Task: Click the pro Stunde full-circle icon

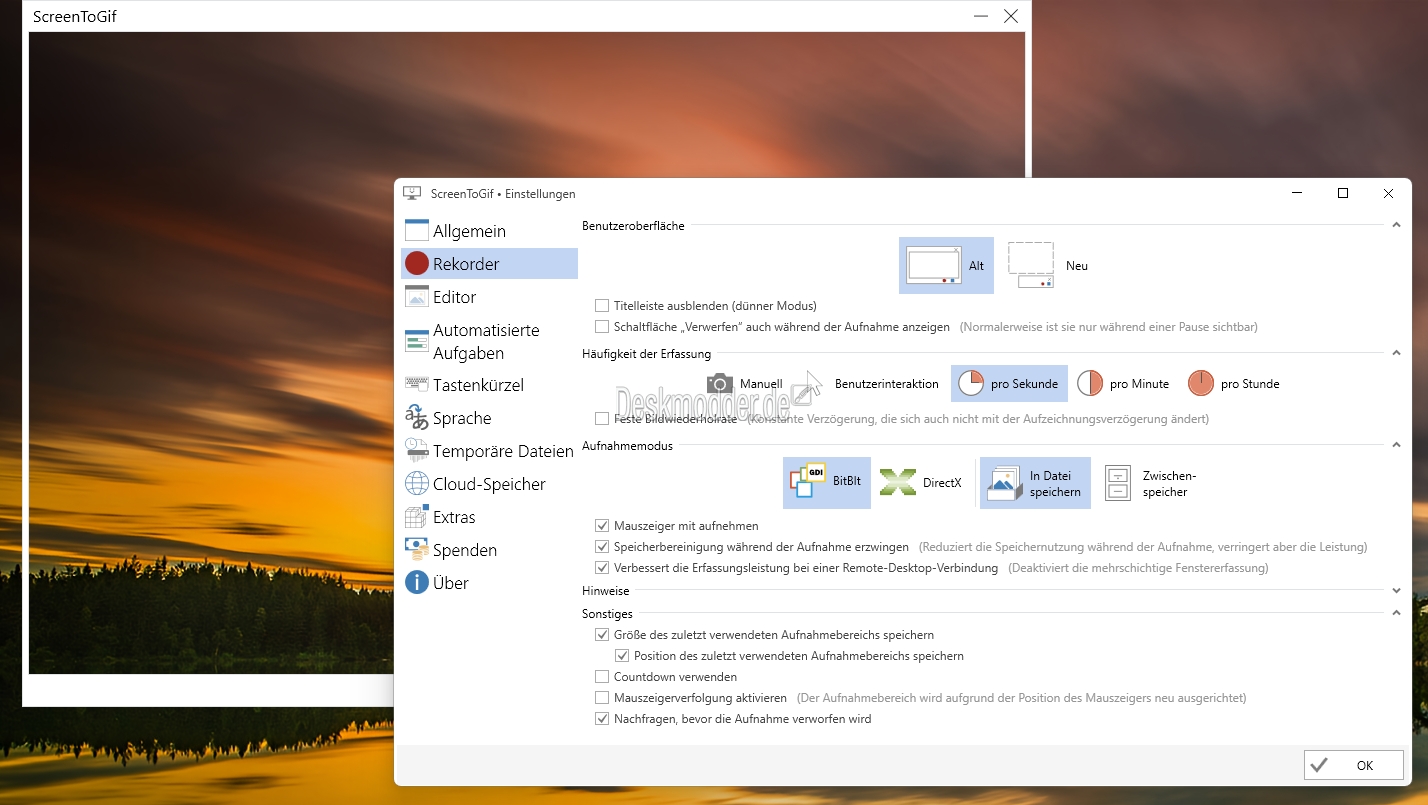Action: click(1201, 384)
